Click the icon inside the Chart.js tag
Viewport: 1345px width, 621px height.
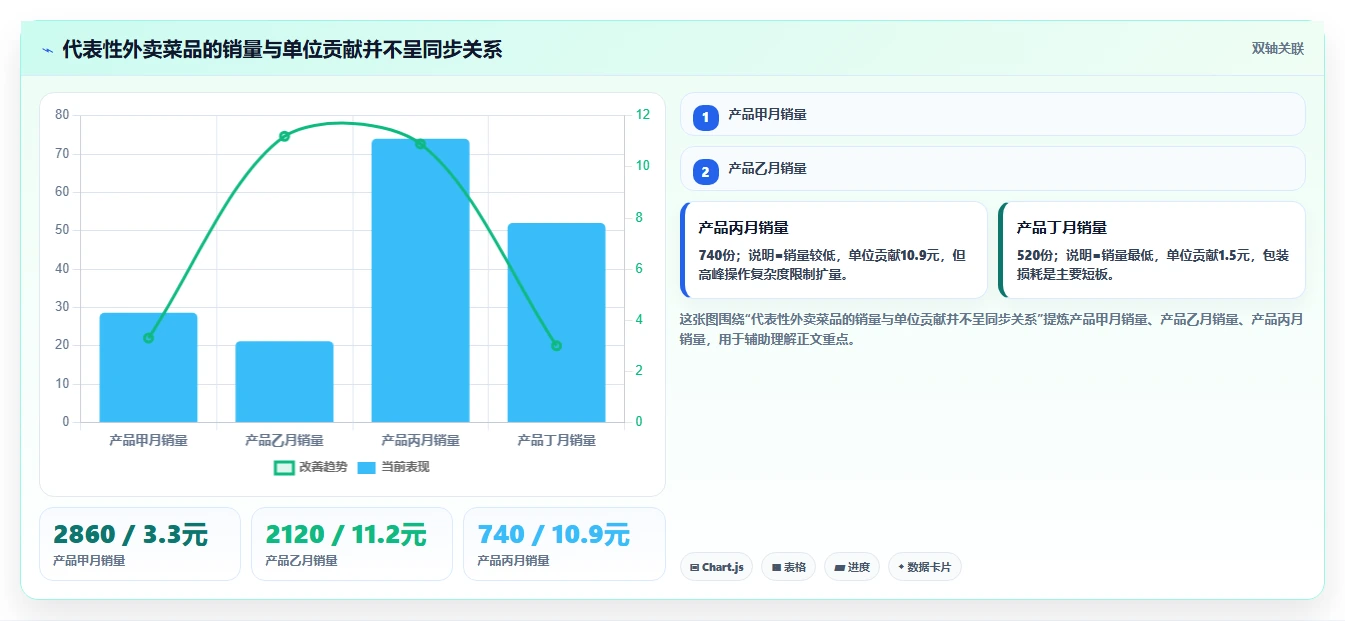point(694,567)
